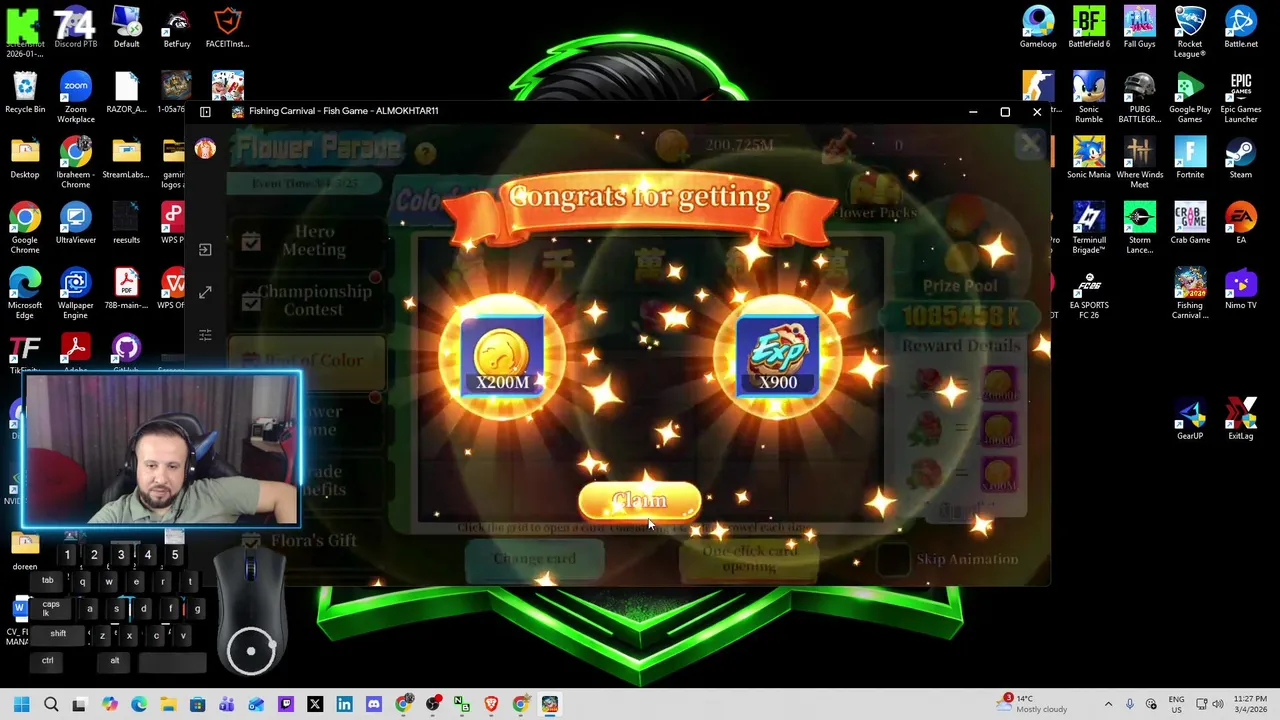Screen dimensions: 1280x720
Task: Open Zoom Workplace desktop shortcut
Action: 75,97
